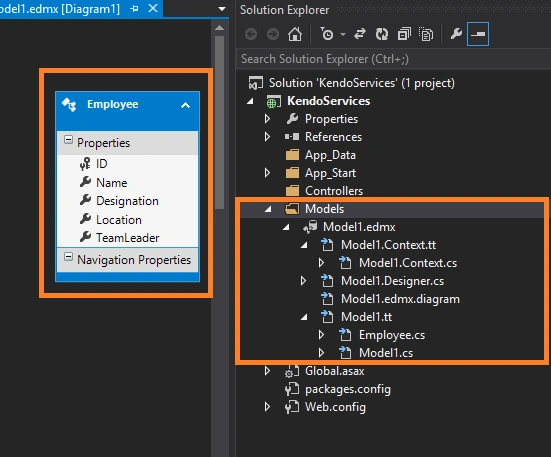Screen dimensions: 551x457
Task: Refresh the Solution Explorer tree
Action: pyautogui.click(x=382, y=34)
